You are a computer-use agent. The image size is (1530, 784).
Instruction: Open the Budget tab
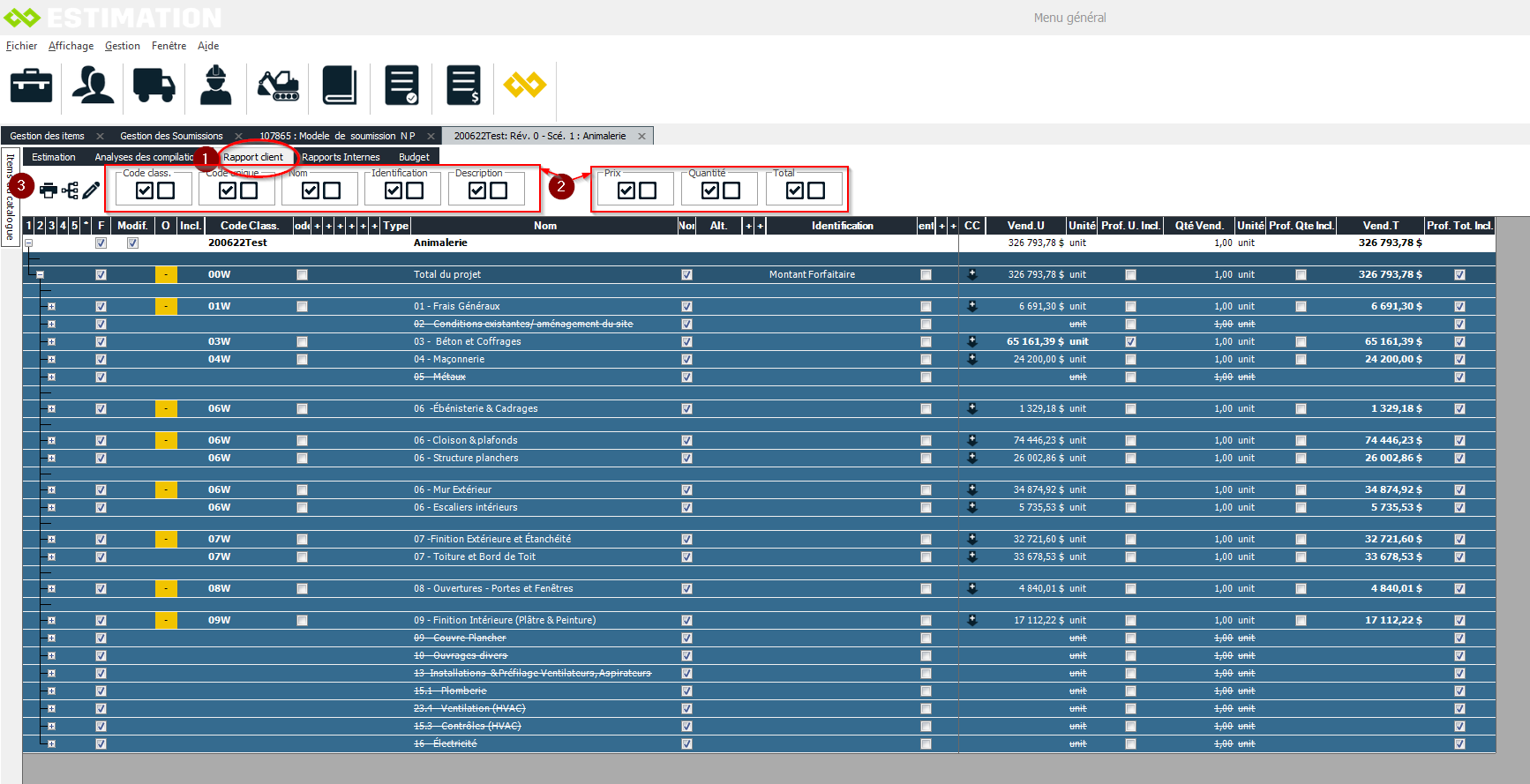tap(414, 157)
